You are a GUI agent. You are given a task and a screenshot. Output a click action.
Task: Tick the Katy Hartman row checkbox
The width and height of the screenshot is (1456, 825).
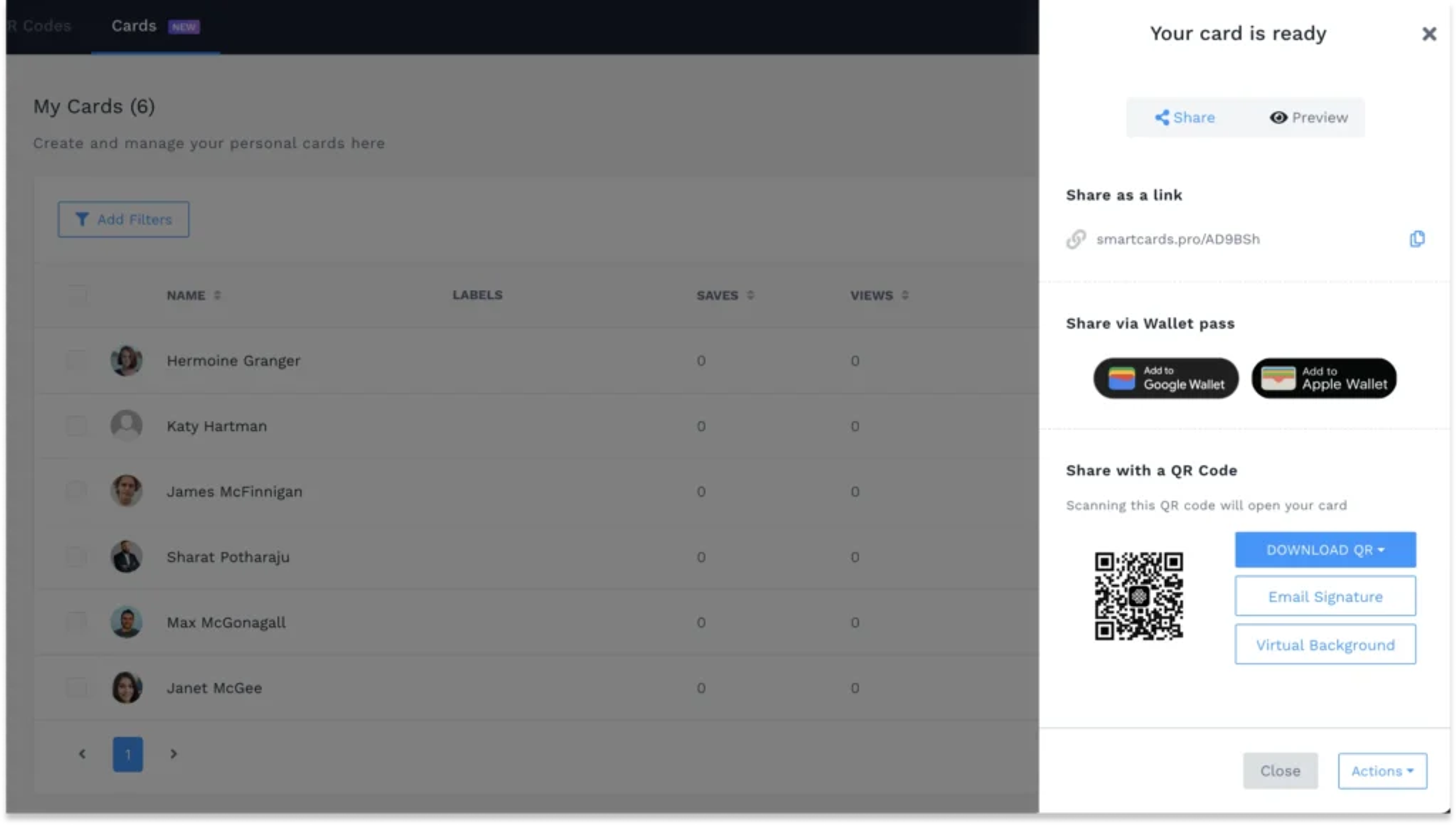point(77,426)
